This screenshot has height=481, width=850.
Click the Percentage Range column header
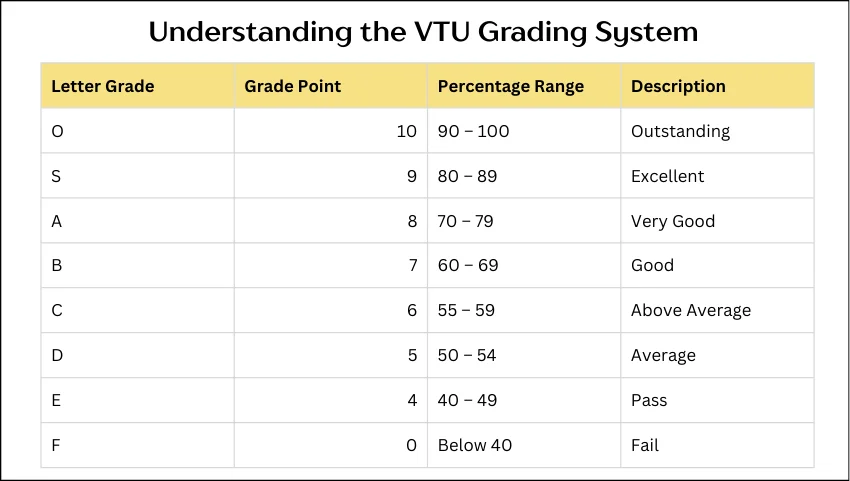[511, 86]
